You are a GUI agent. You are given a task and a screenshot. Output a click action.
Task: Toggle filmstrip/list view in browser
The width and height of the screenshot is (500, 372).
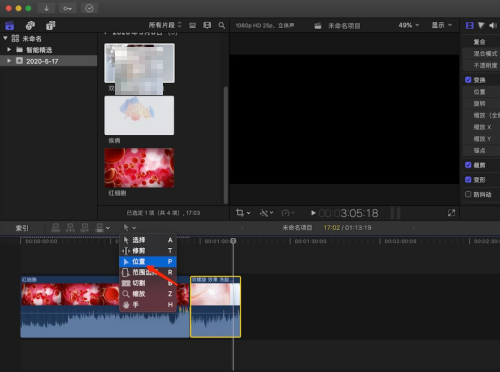[193, 25]
